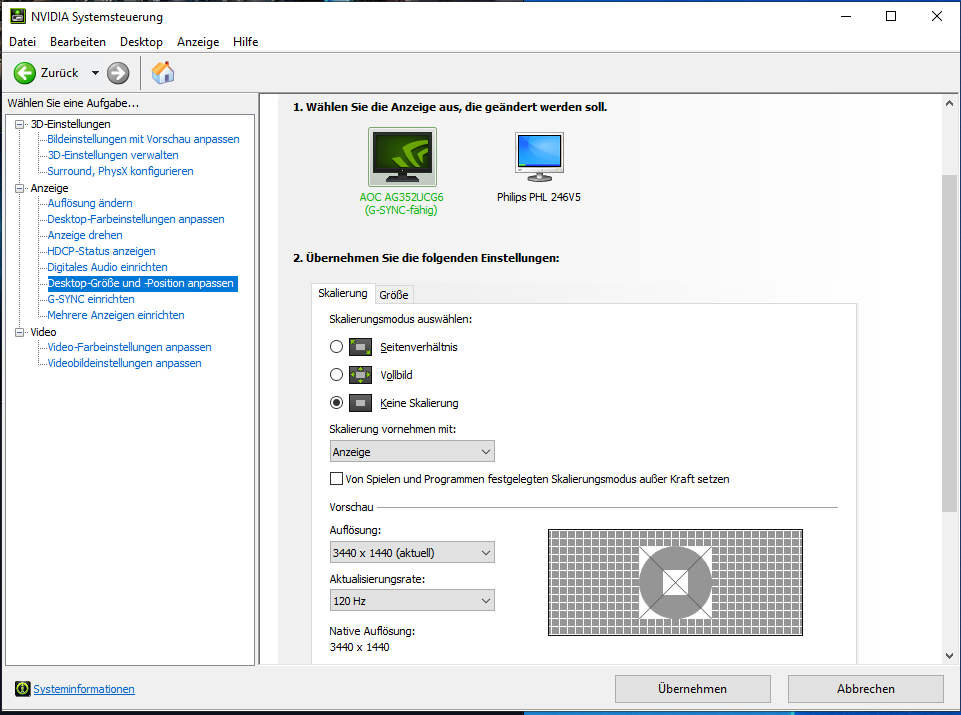Screen dimensions: 961x715
Task: Collapse the Video tree node
Action: 20,332
